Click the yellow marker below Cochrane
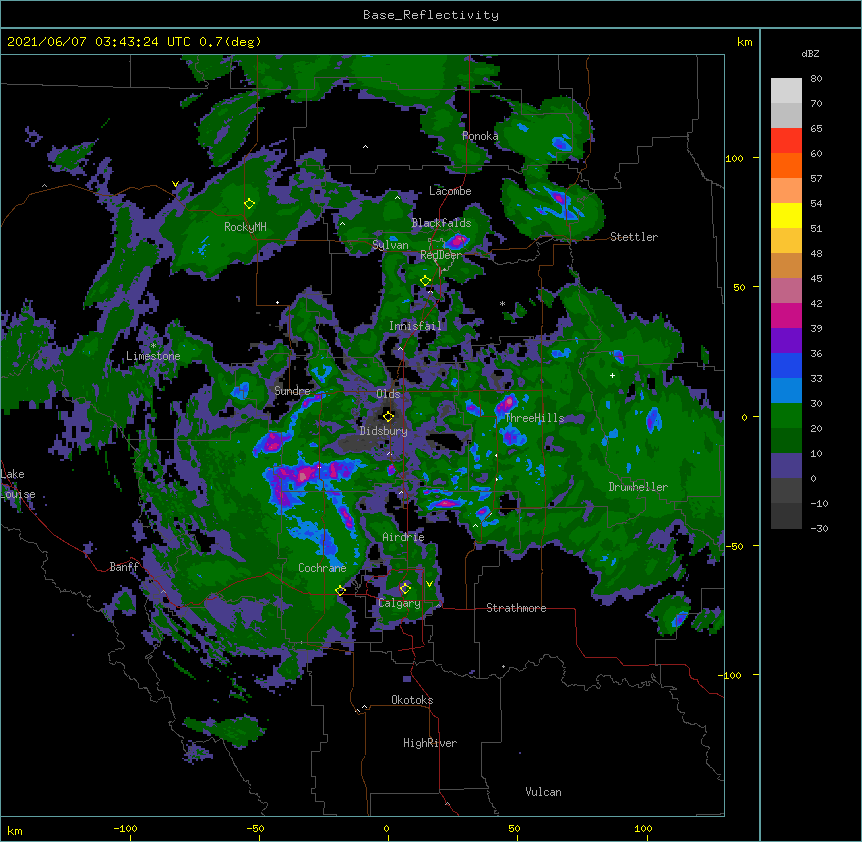 (x=340, y=591)
